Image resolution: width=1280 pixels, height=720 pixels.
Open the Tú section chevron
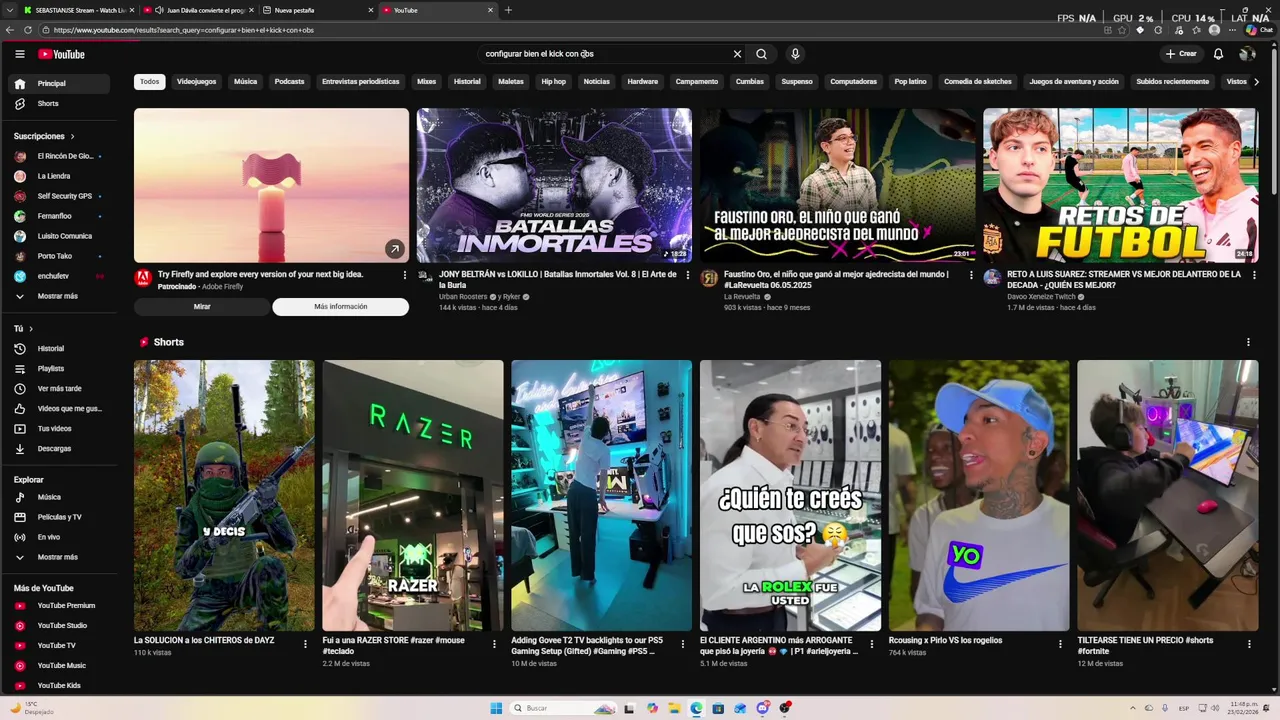click(x=31, y=329)
